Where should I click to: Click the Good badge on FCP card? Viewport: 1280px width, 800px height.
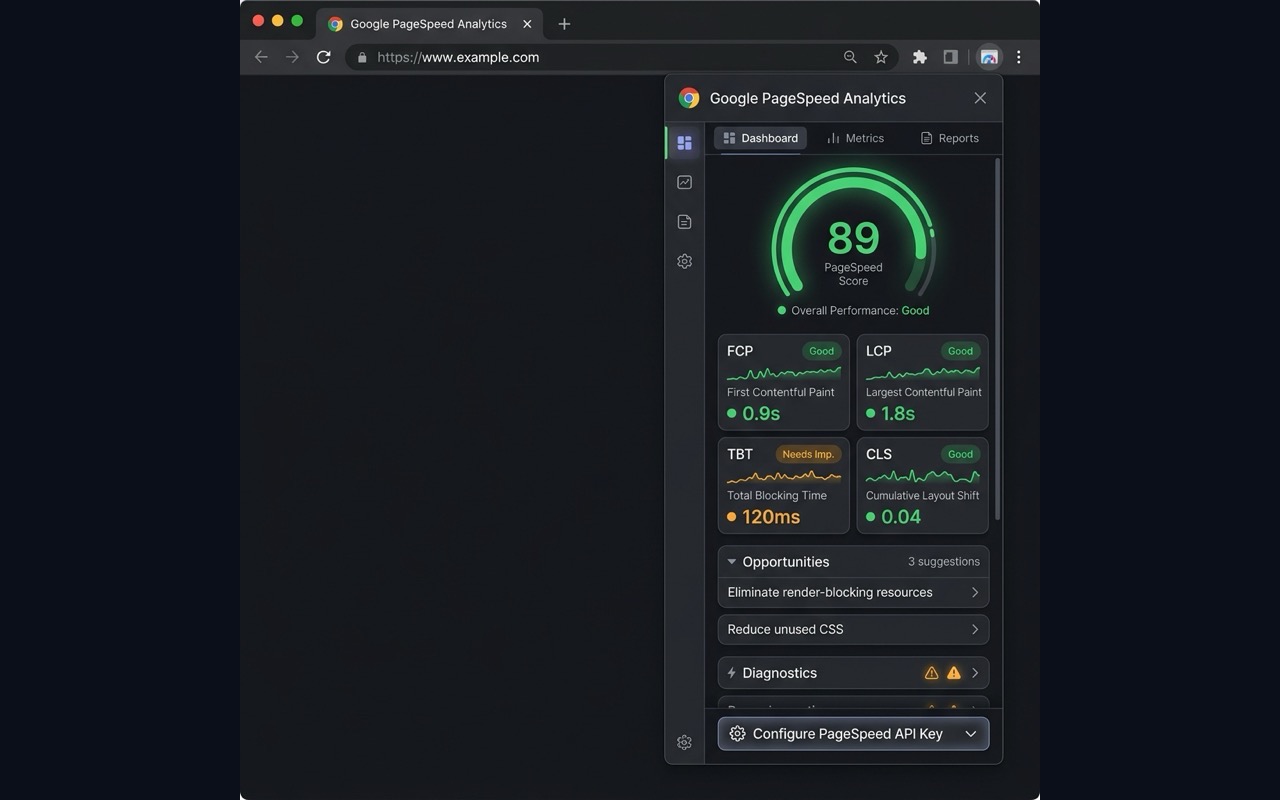pos(821,351)
